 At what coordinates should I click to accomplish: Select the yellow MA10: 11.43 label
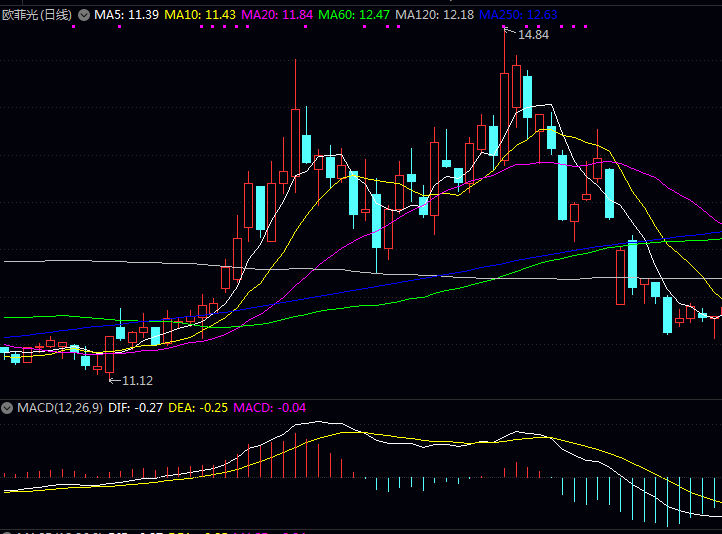pyautogui.click(x=200, y=15)
